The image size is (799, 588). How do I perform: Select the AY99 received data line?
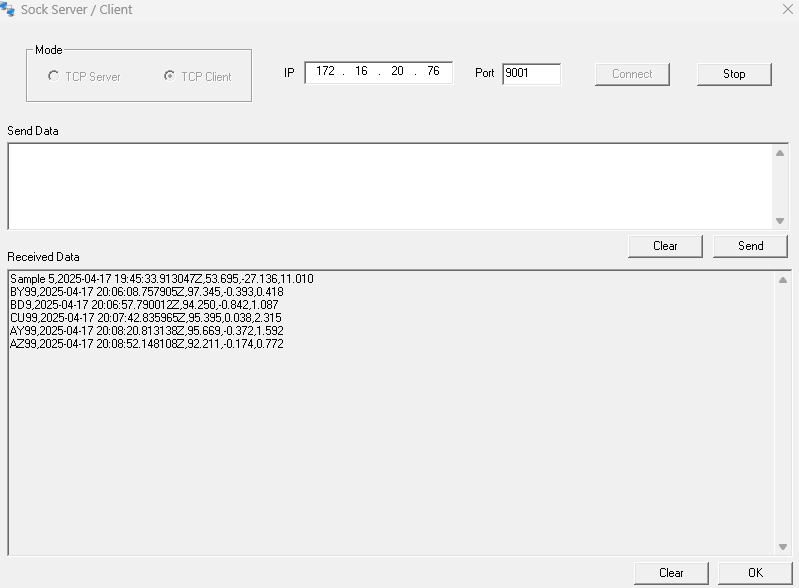tap(147, 331)
